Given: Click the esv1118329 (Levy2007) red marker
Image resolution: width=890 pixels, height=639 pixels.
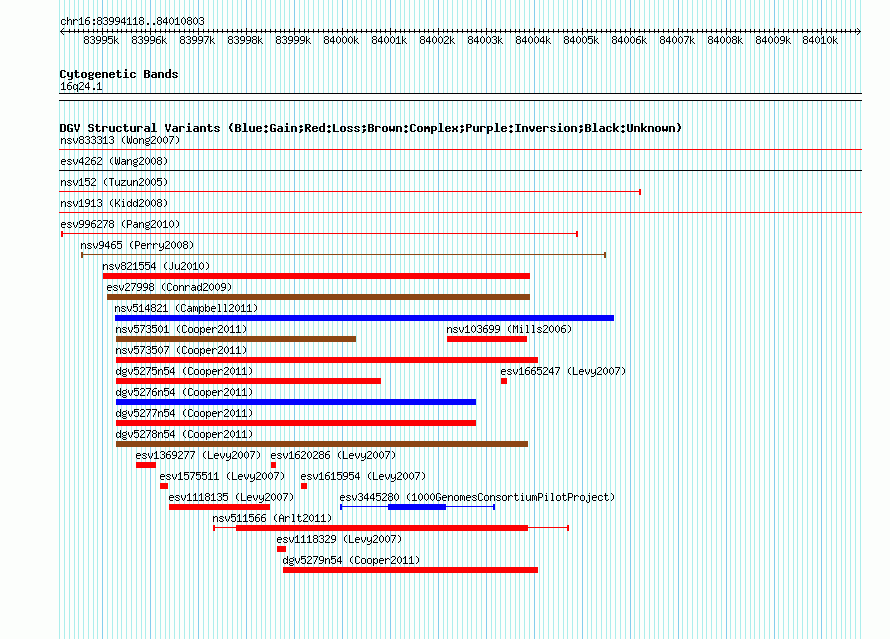Looking at the screenshot, I should pos(282,549).
